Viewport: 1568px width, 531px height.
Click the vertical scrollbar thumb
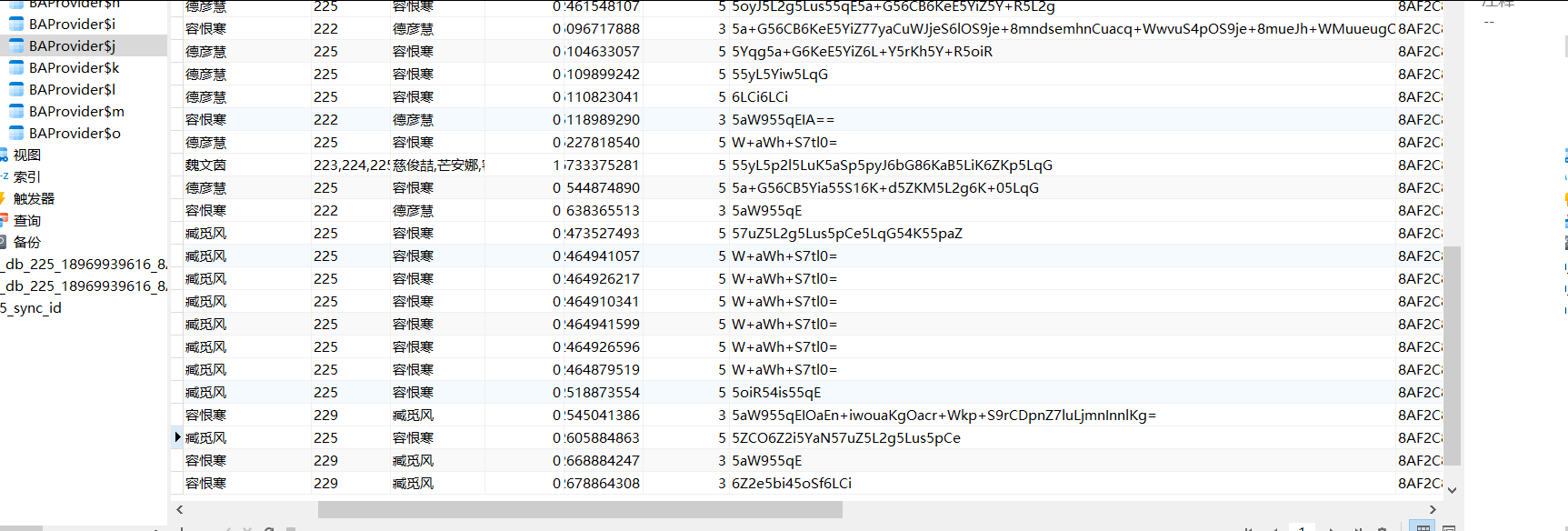click(x=1452, y=356)
